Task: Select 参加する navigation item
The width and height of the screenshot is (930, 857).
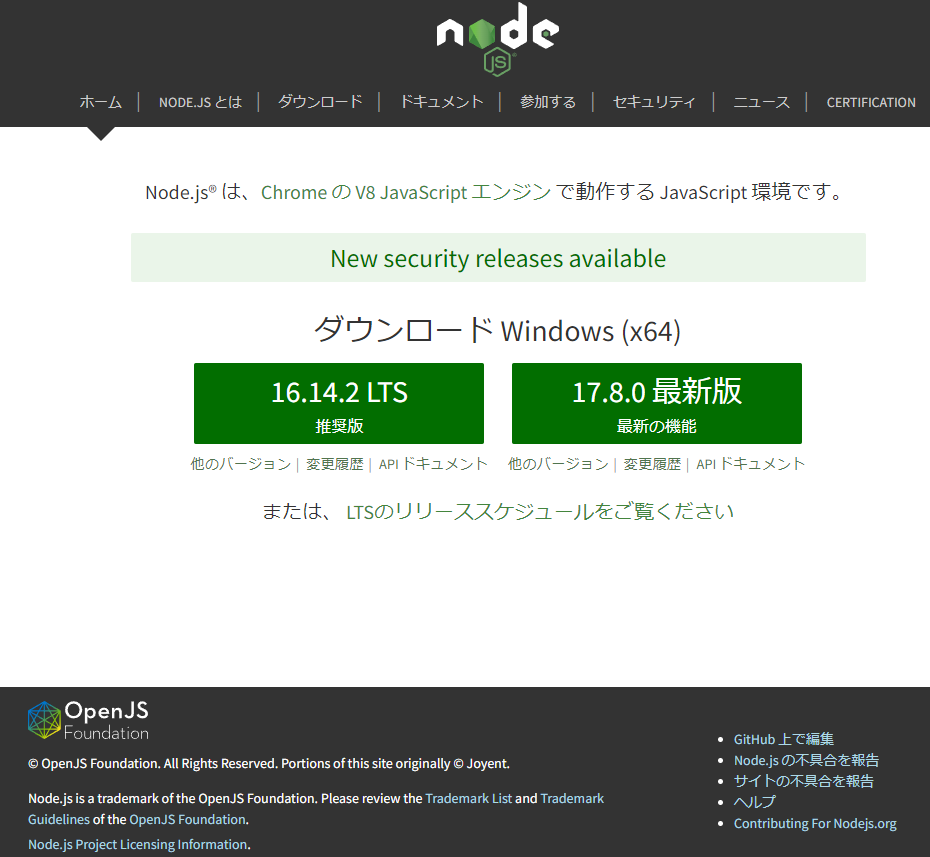Action: coord(548,102)
